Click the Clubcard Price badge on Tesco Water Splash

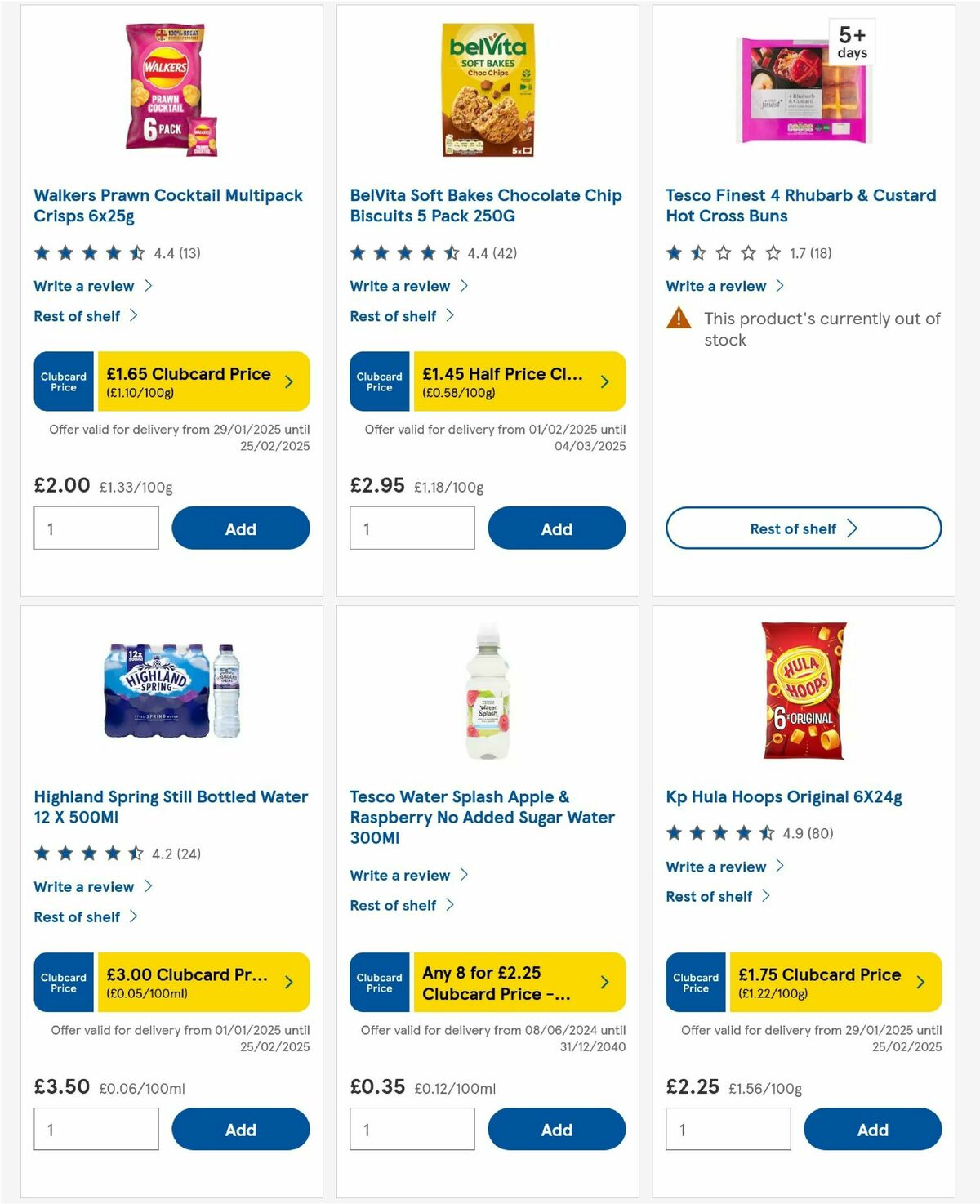[x=379, y=982]
